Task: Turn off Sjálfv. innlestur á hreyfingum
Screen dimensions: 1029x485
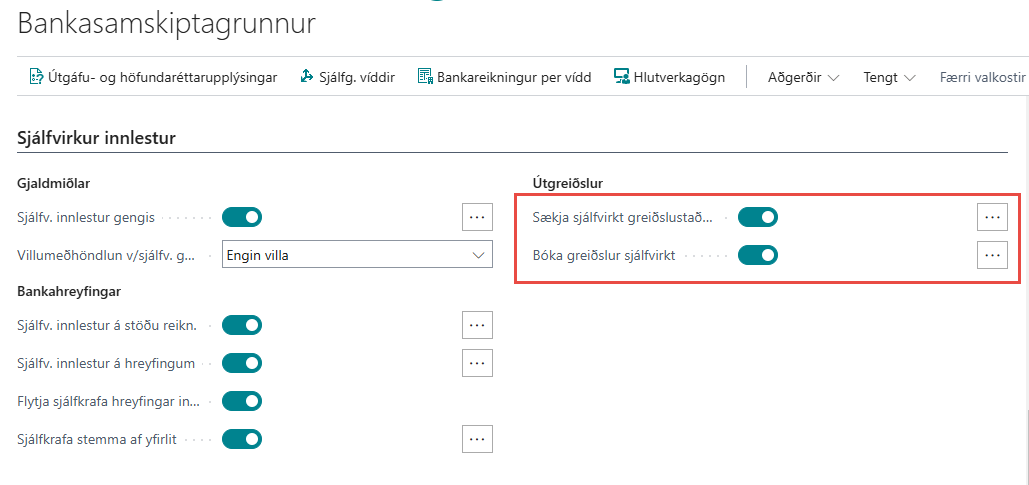Action: [x=242, y=363]
